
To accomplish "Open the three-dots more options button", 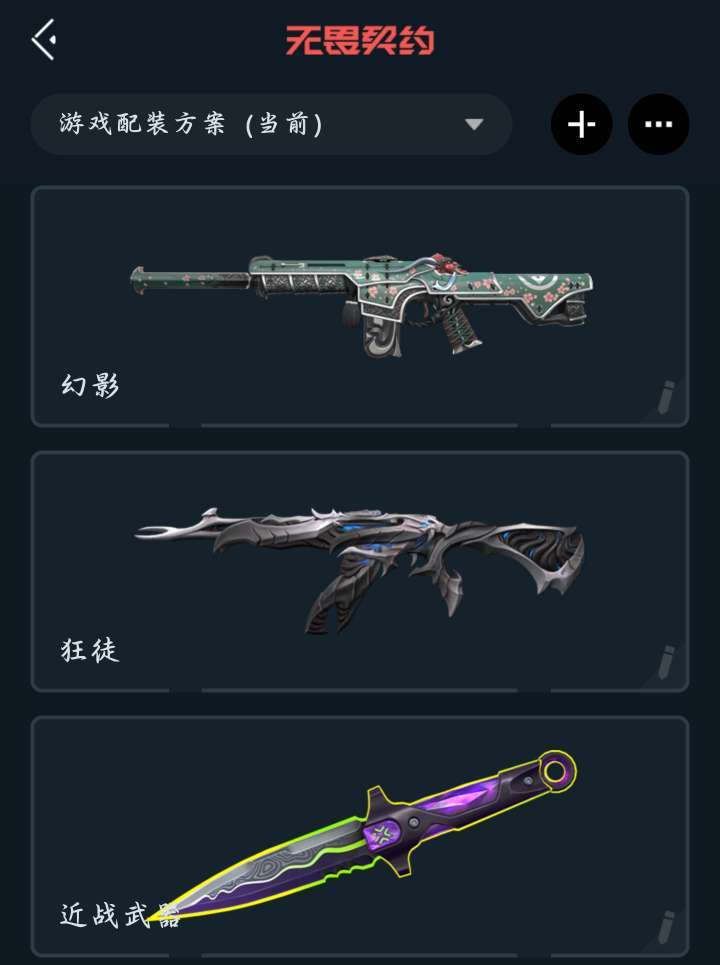I will click(x=658, y=124).
